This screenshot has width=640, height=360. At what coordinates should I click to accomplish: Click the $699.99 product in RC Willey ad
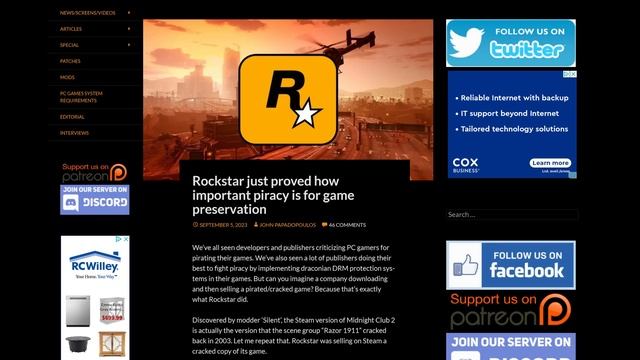112,310
